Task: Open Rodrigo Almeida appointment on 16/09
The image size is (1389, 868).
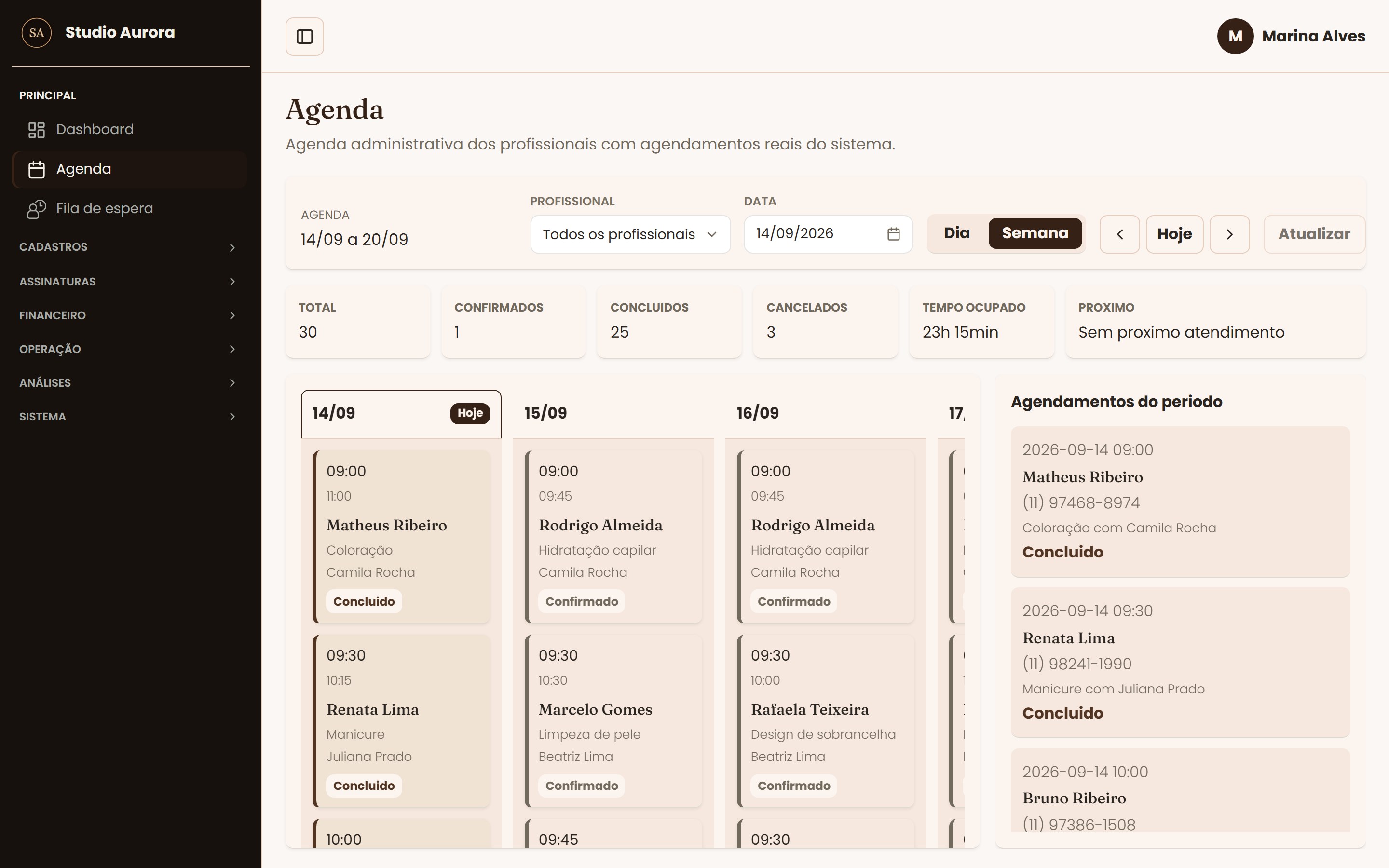Action: tap(826, 537)
